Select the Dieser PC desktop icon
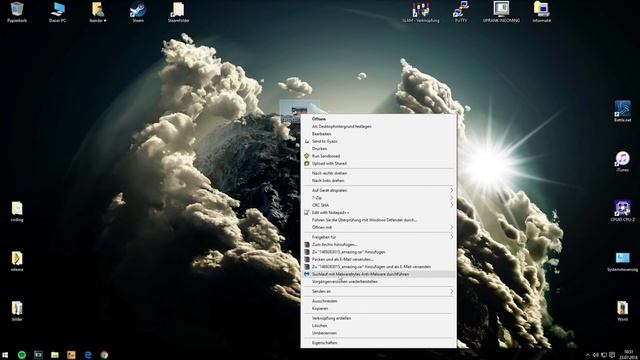The image size is (640, 360). click(58, 12)
